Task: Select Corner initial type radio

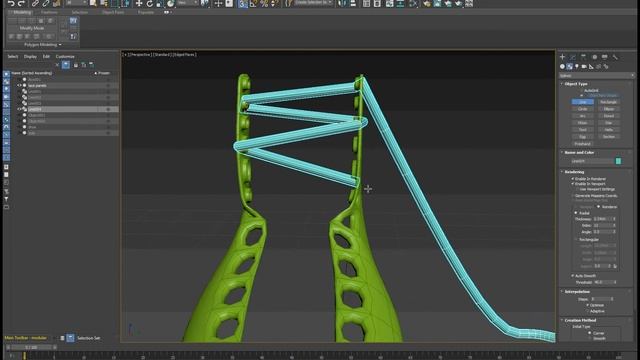Action: point(589,333)
